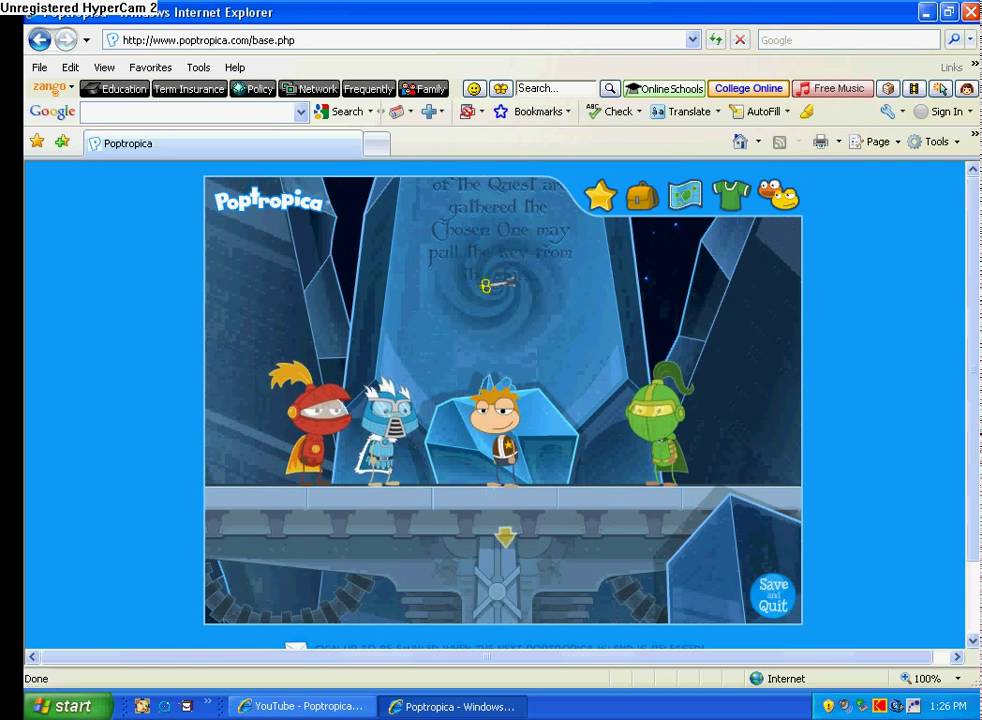Select the Poptropica browser tab
Screen dimensions: 982x720
(x=223, y=143)
